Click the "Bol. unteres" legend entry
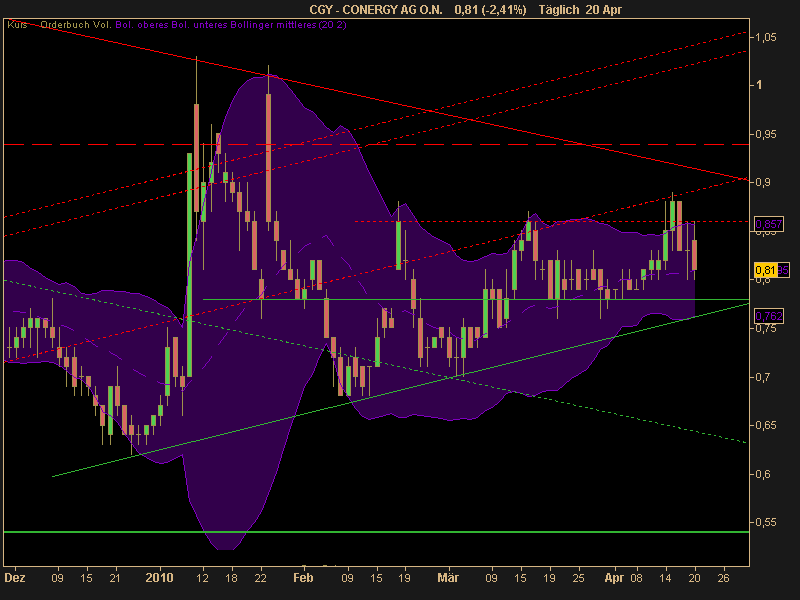The image size is (800, 600). point(199,24)
